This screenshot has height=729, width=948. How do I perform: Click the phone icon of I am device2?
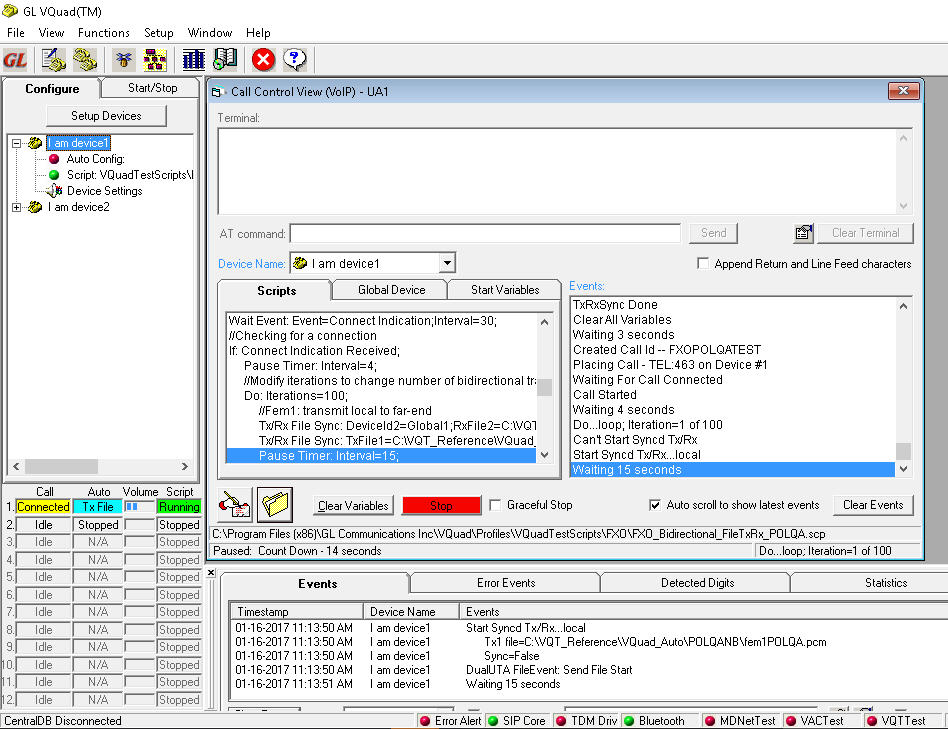(x=35, y=207)
